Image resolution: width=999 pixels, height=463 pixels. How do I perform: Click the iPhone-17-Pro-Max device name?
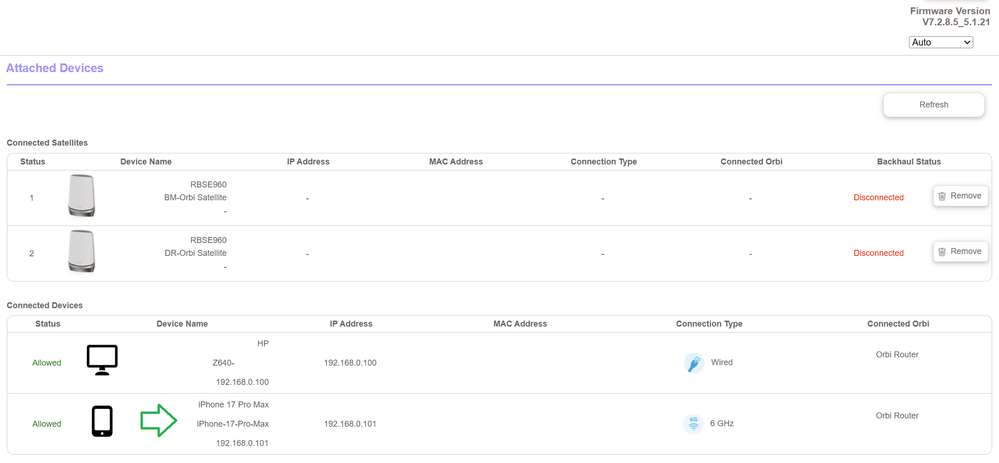pyautogui.click(x=233, y=424)
